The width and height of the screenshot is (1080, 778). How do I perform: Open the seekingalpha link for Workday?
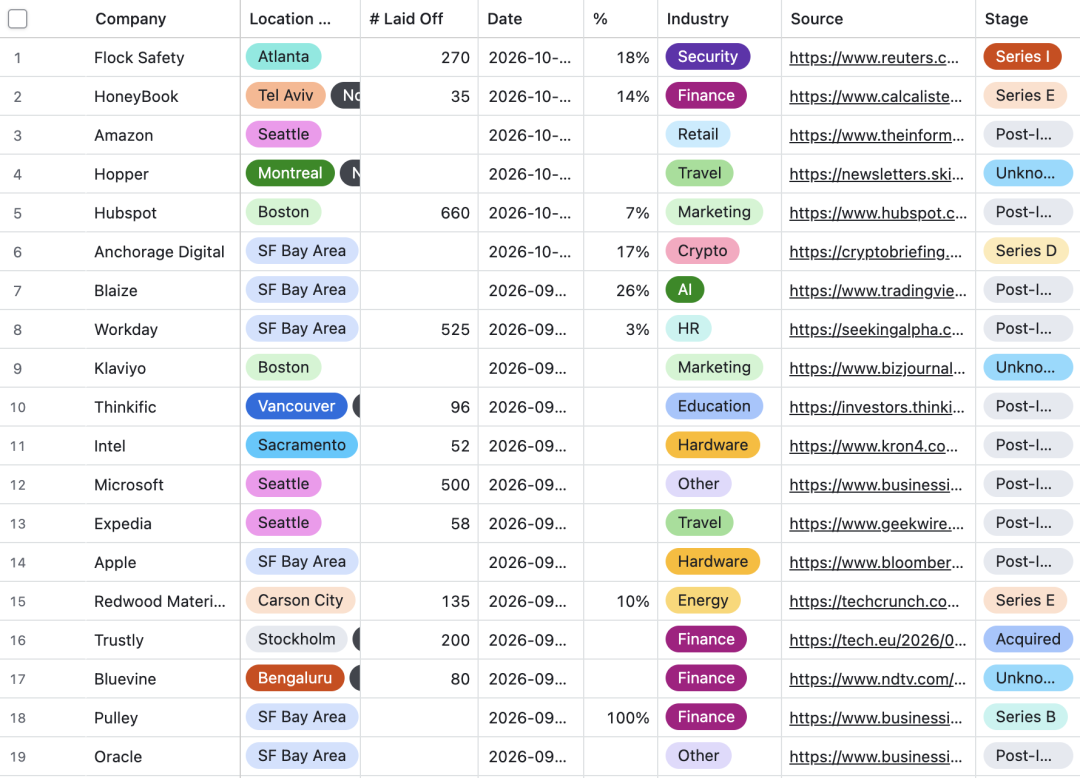[x=876, y=330]
